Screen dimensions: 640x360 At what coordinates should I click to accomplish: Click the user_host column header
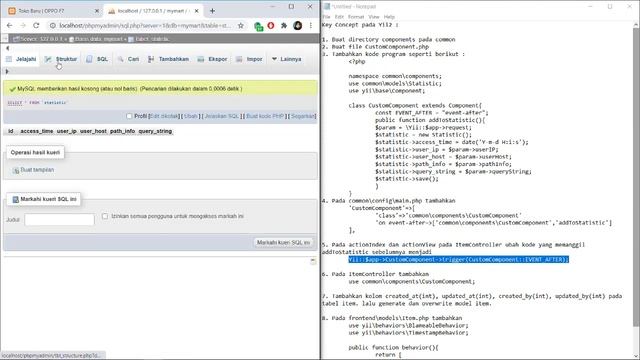(93, 131)
